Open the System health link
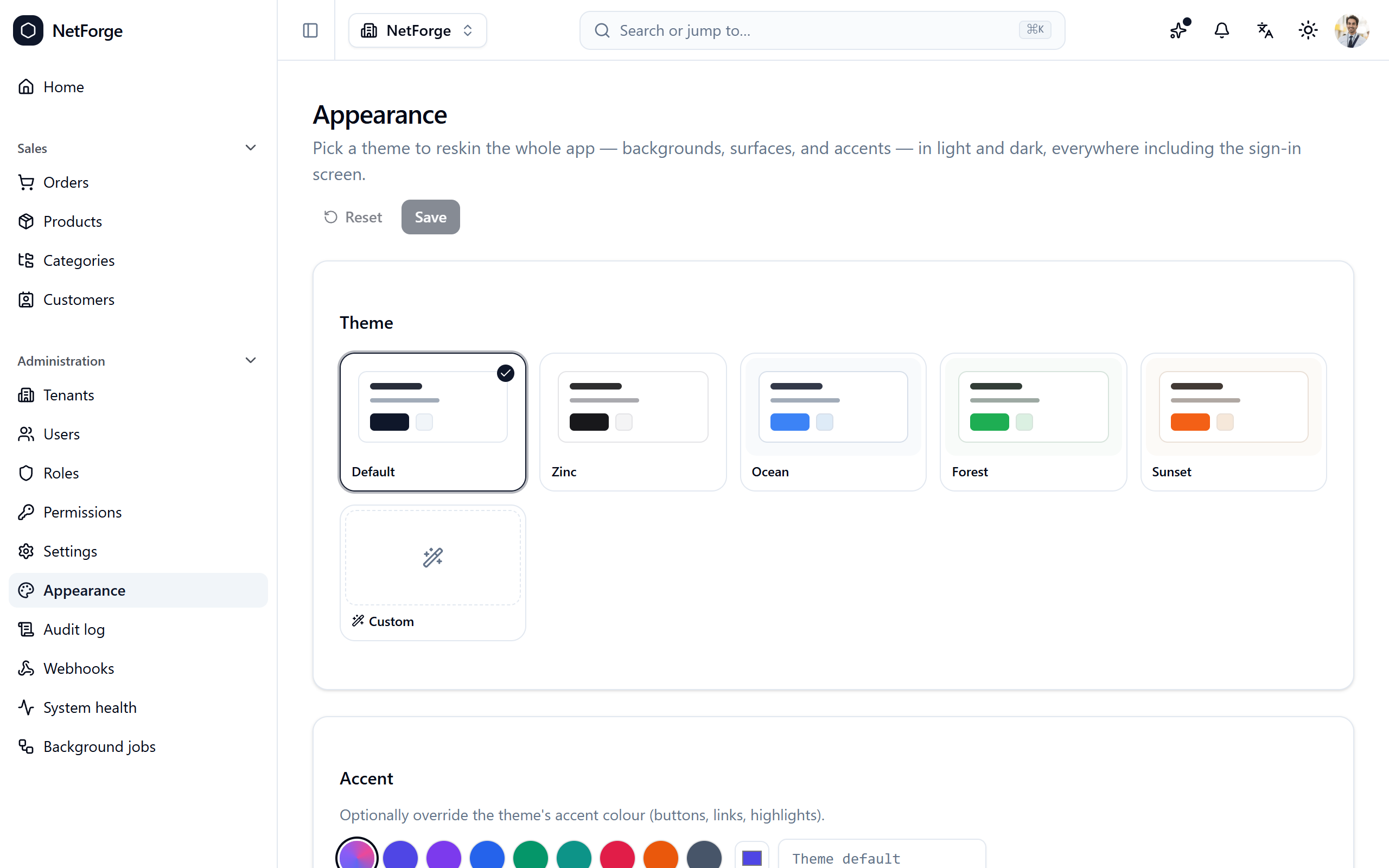 [x=138, y=707]
